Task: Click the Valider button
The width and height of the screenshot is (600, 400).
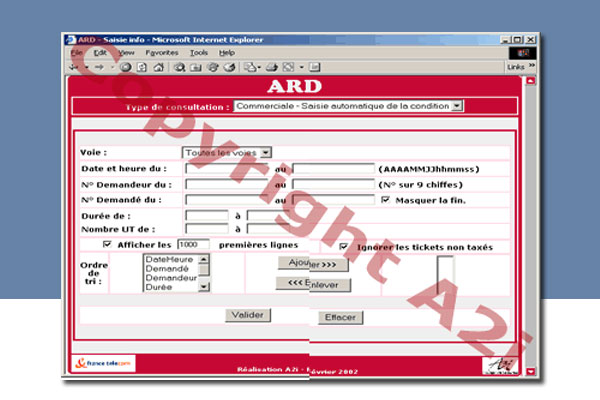Action: coord(248,315)
